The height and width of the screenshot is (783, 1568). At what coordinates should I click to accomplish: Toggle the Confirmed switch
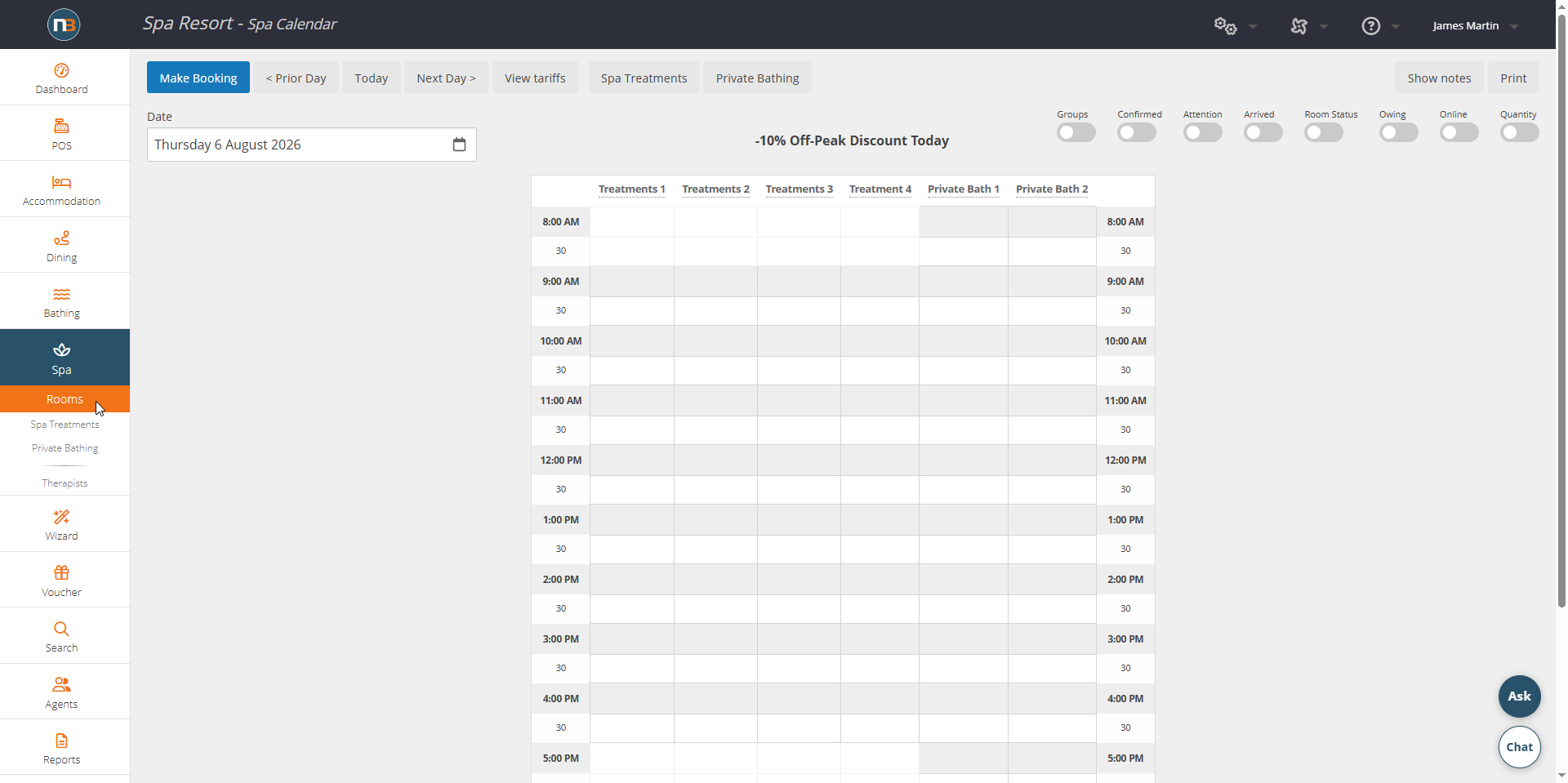tap(1137, 132)
